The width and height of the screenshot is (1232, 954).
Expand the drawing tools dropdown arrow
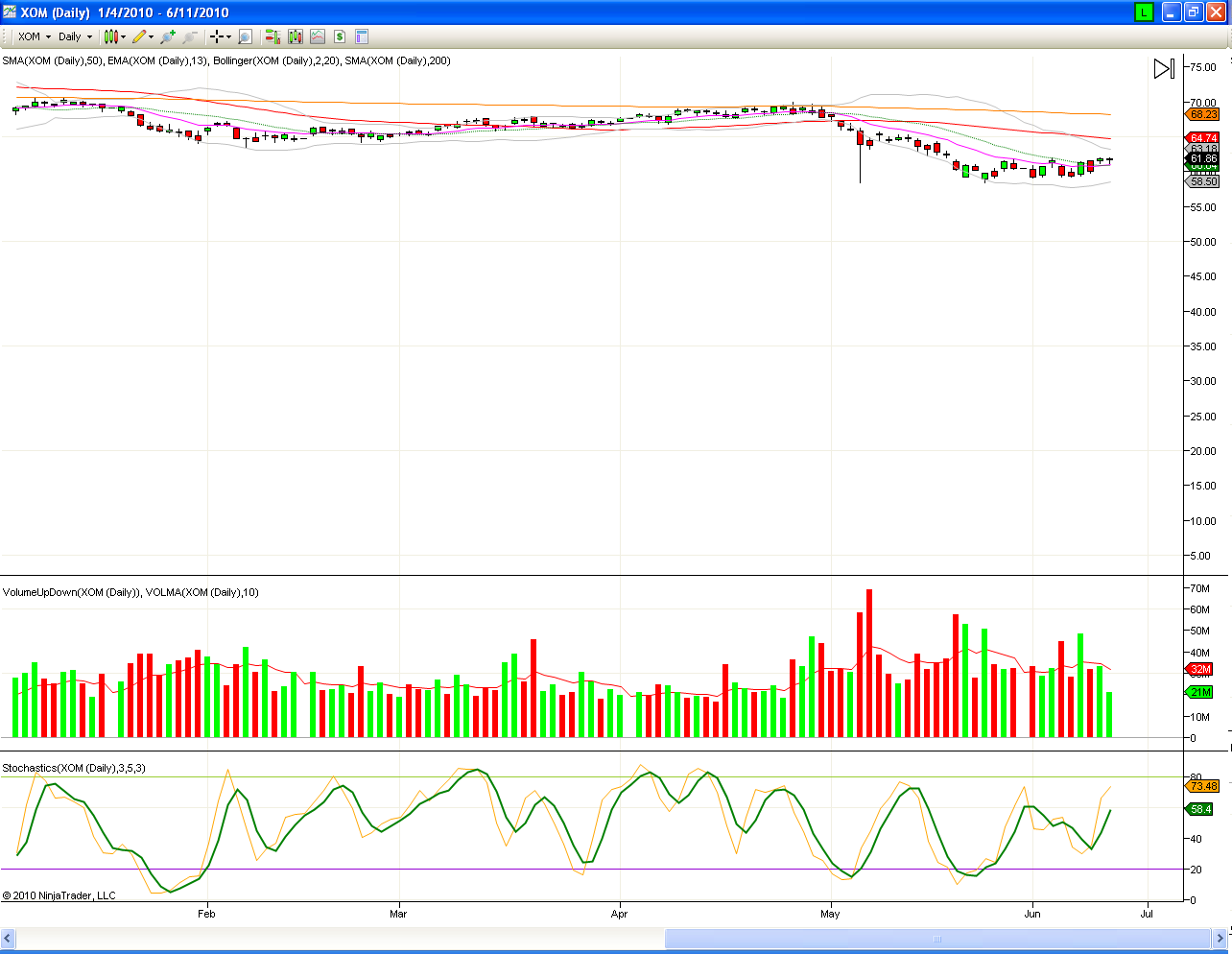(151, 37)
